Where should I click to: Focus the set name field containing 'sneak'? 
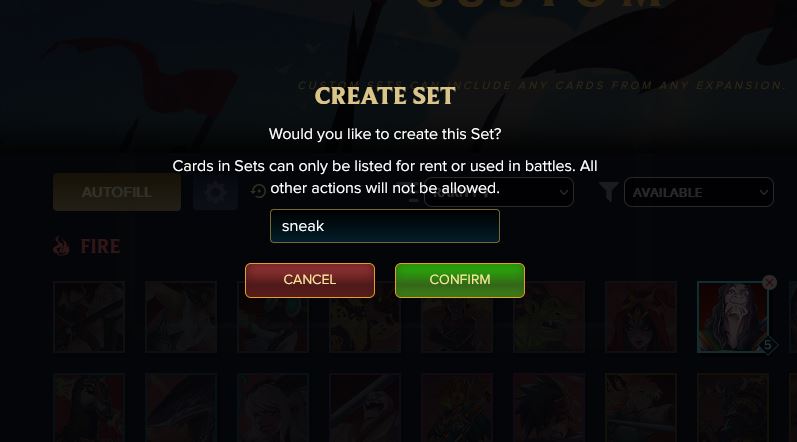coord(385,226)
